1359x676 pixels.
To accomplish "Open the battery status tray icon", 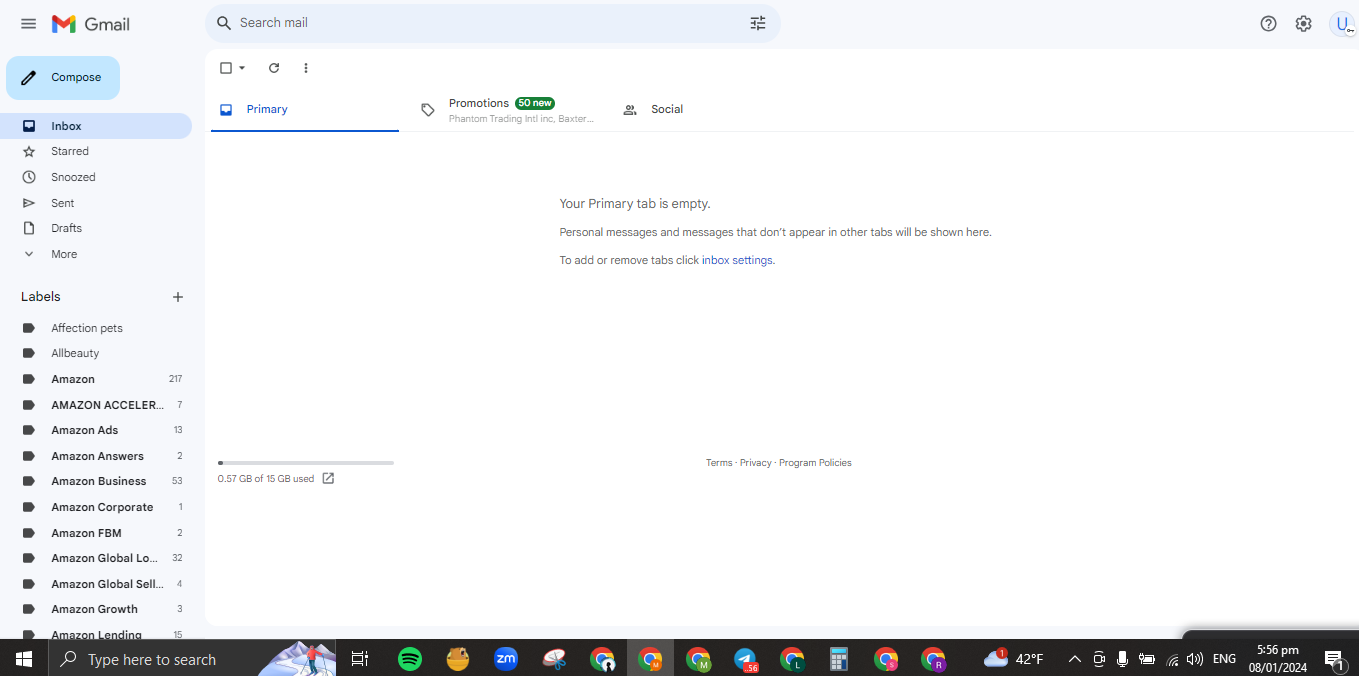I will pyautogui.click(x=1147, y=659).
